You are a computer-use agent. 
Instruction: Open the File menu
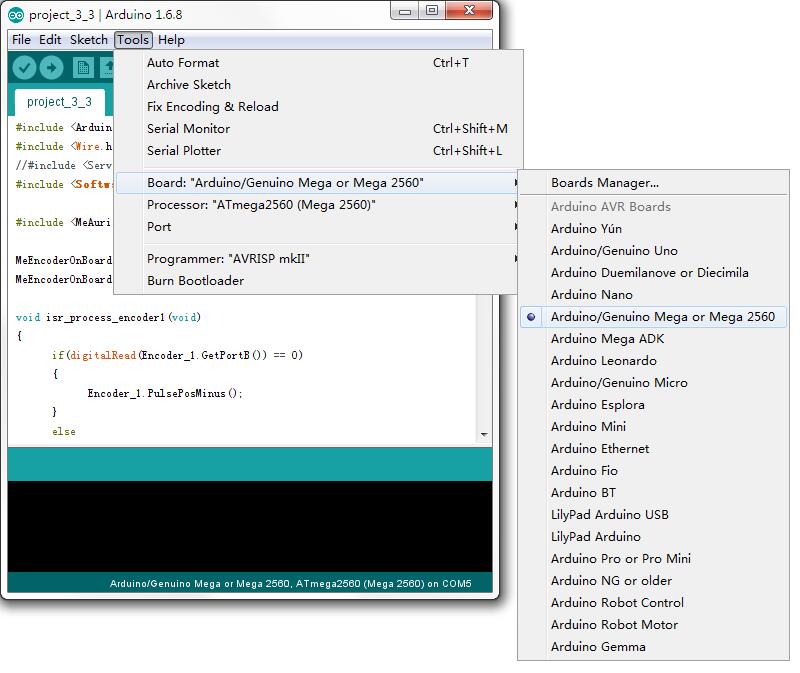click(x=21, y=40)
